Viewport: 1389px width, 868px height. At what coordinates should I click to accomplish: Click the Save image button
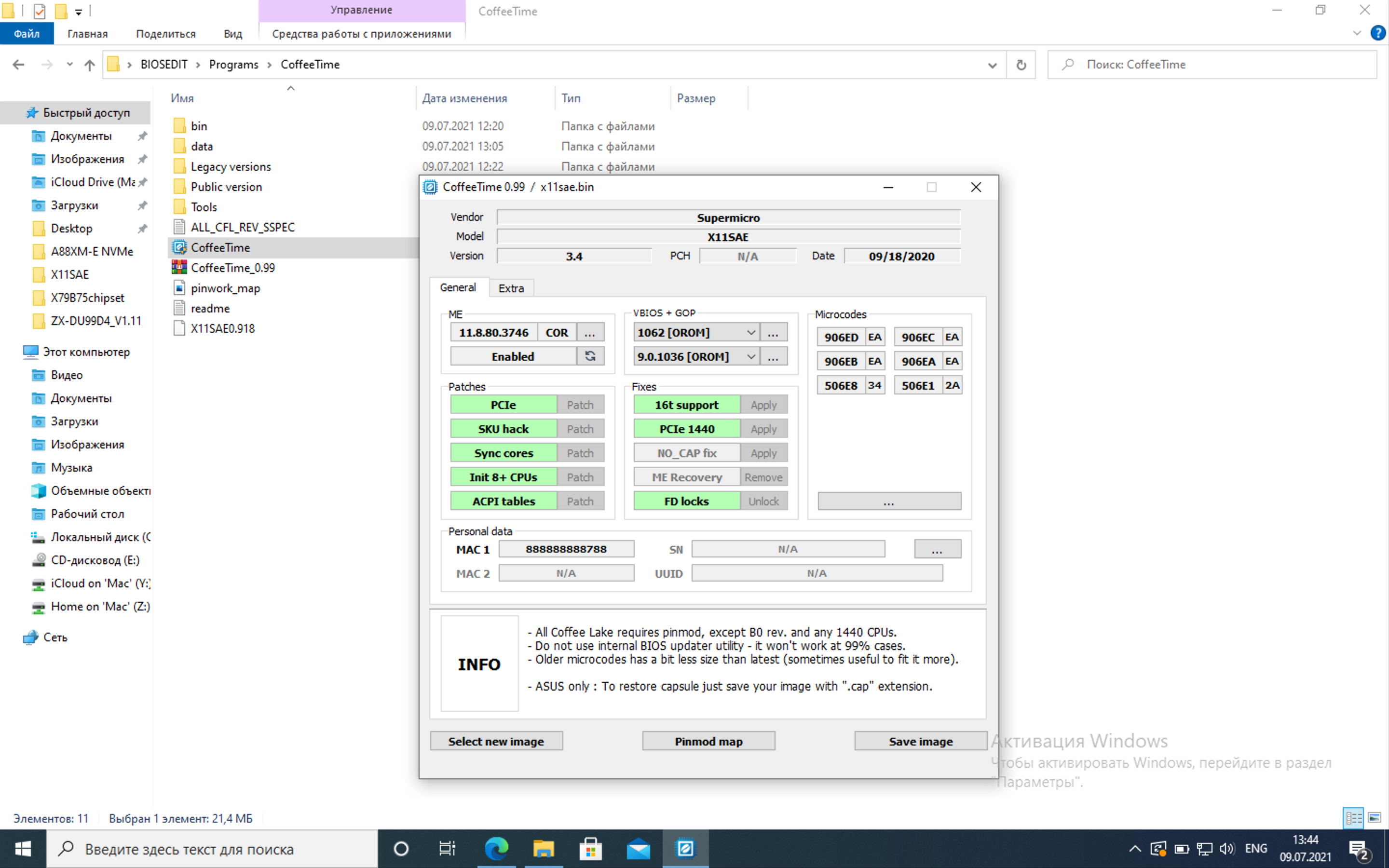tap(920, 741)
